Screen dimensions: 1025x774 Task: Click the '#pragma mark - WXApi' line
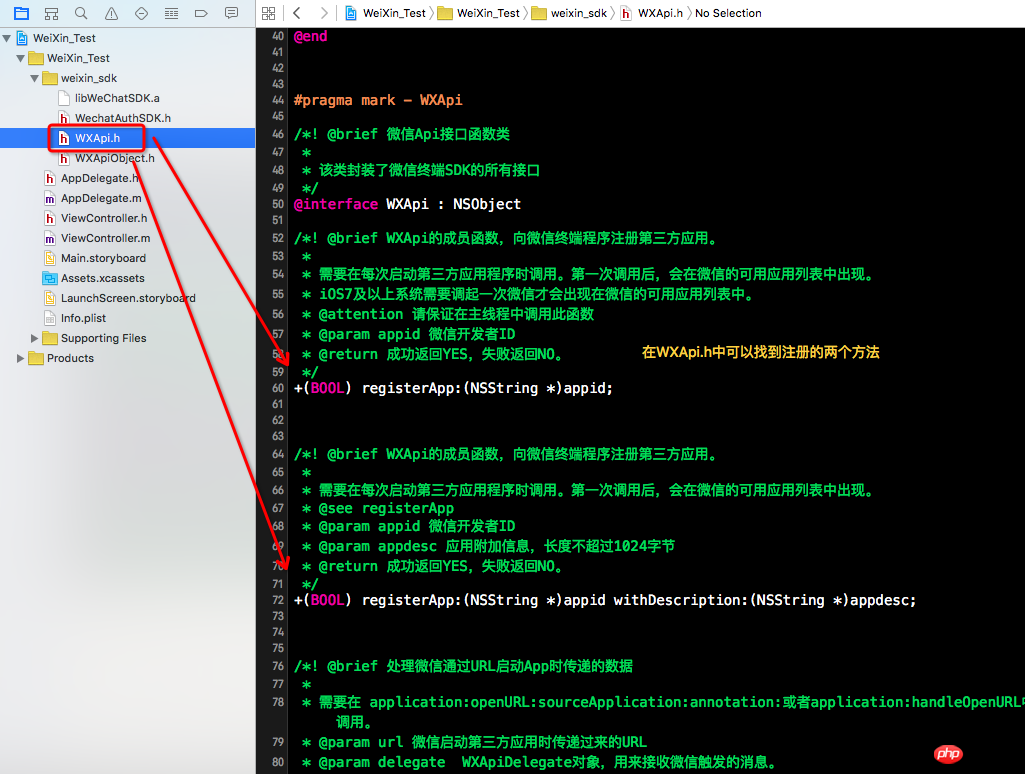[378, 100]
